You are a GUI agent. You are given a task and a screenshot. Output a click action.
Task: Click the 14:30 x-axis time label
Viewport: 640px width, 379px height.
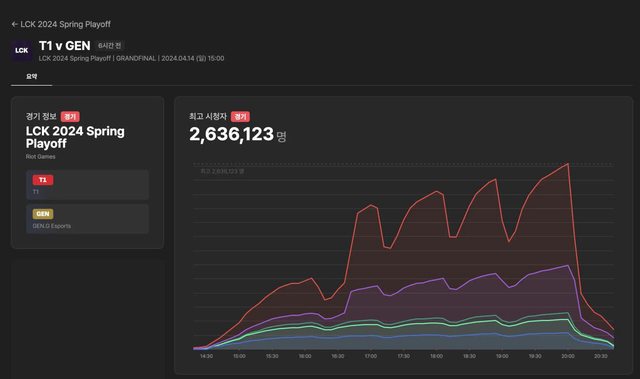(x=206, y=356)
